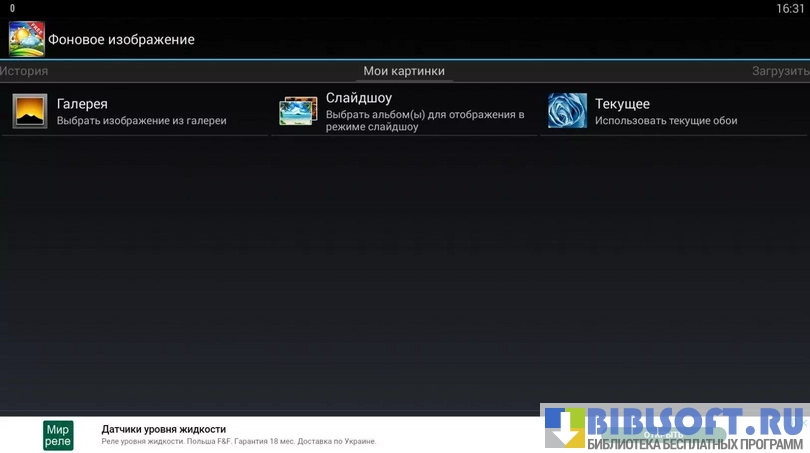
Task: Choose the Слайдшоу option title
Action: (358, 98)
